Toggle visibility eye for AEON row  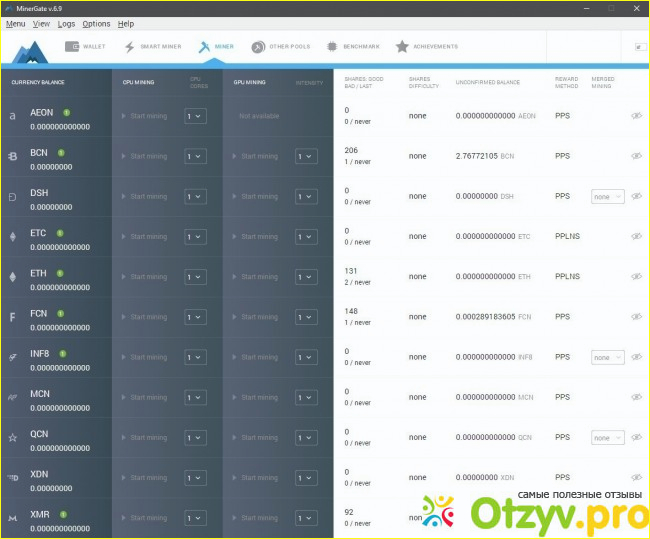pos(636,116)
